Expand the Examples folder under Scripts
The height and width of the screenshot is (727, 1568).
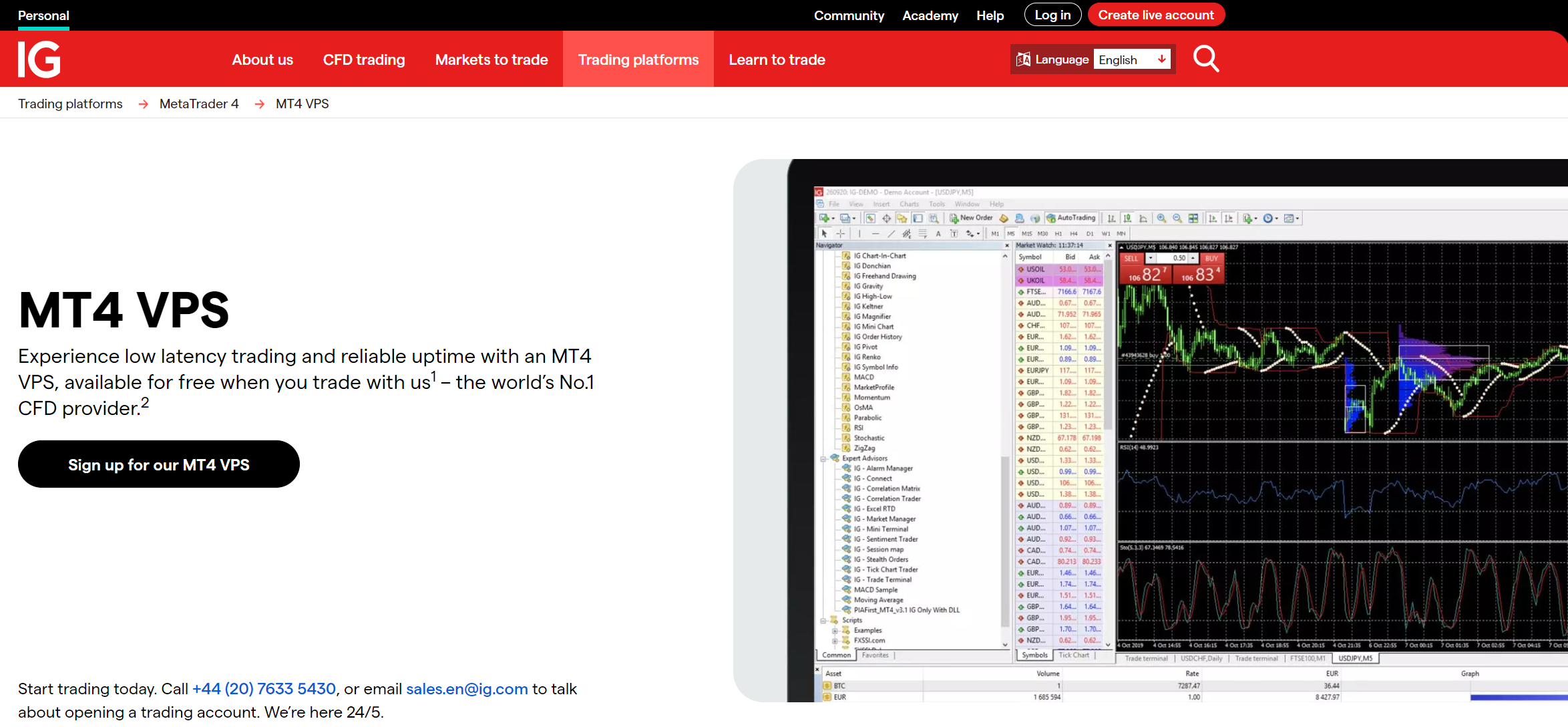[834, 630]
